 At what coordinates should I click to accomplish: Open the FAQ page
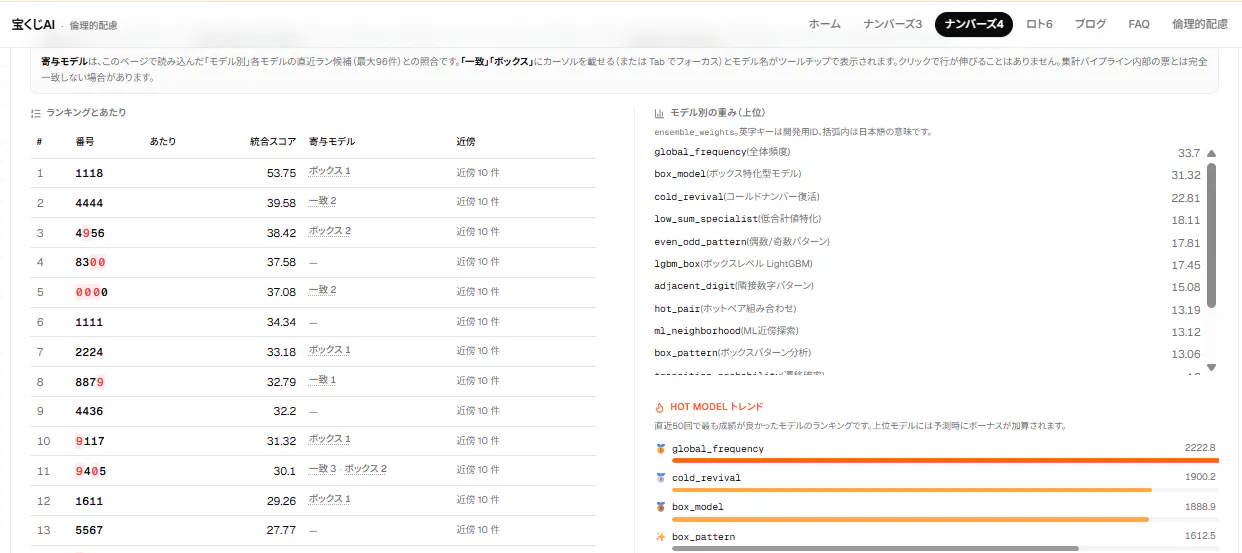click(x=1138, y=24)
